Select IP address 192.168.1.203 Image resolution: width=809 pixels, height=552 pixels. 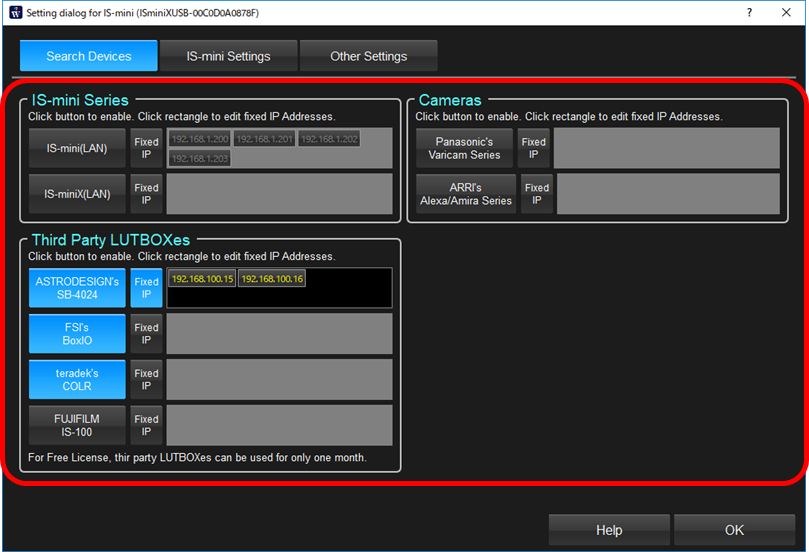pos(200,158)
